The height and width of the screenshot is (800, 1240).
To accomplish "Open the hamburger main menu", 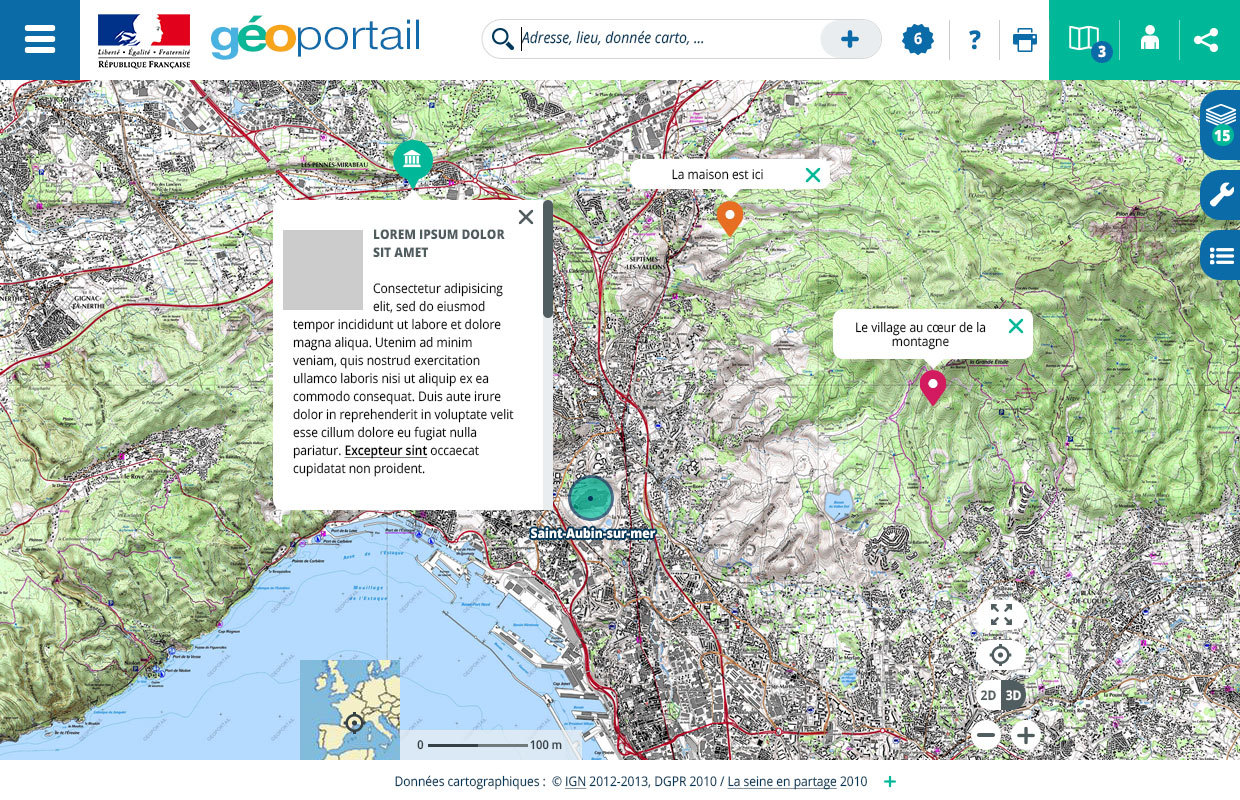I will (39, 40).
